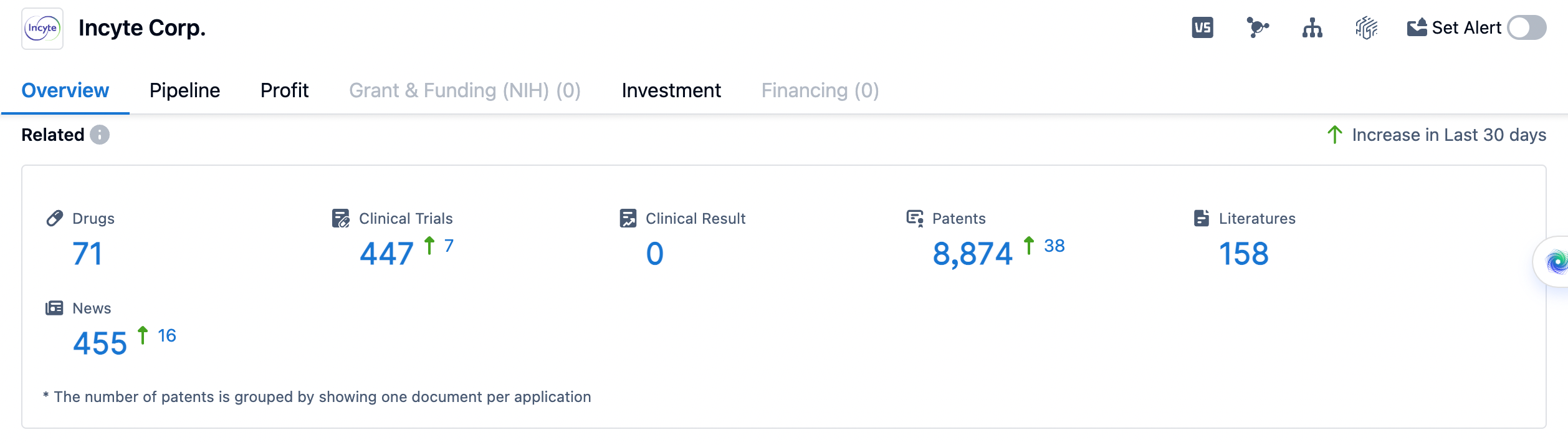Screen dimensions: 1568x445
Task: Switch to the Pipeline tab
Action: [x=184, y=90]
